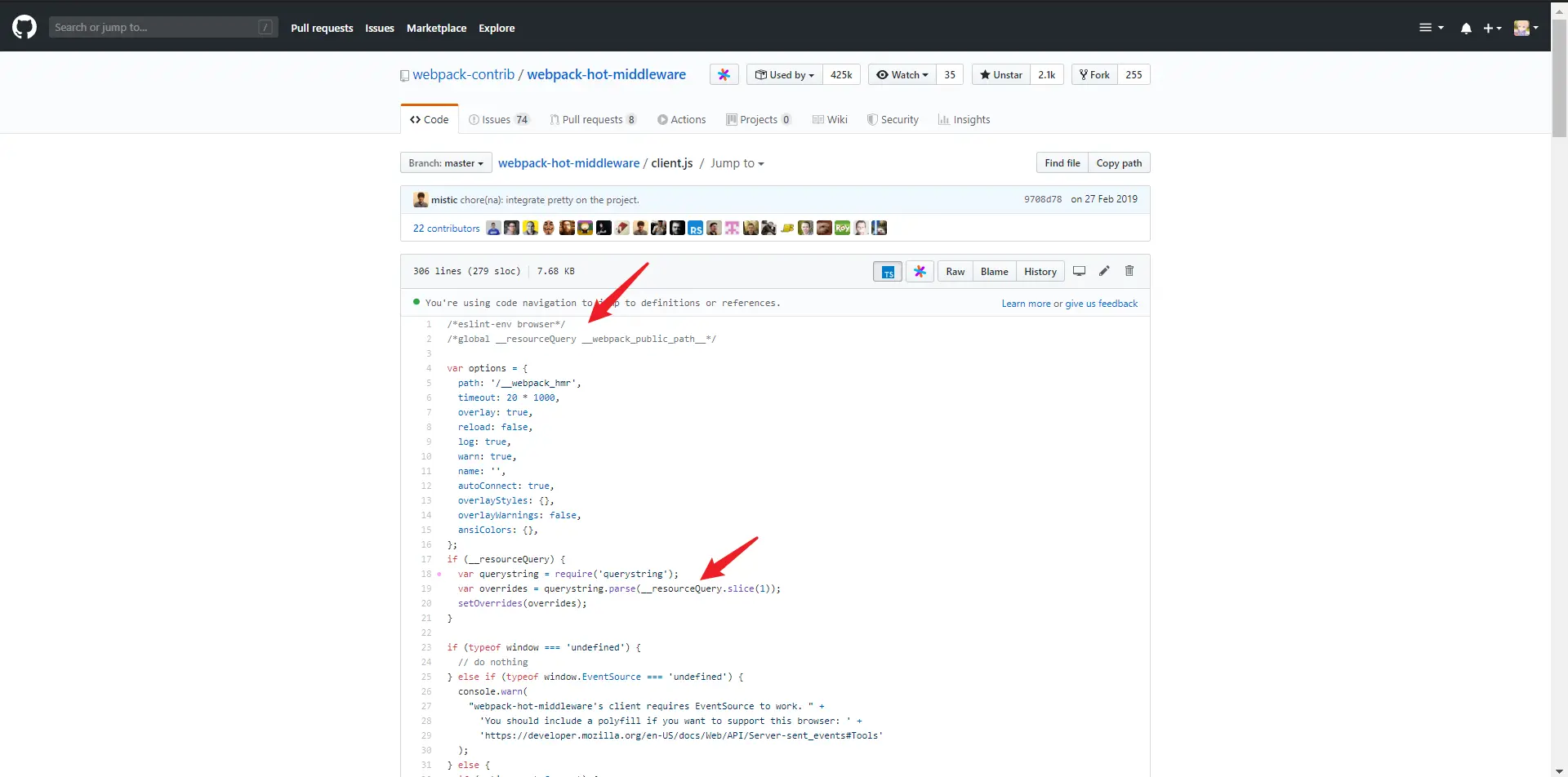Edit this file with pencil icon
Screen dimensions: 1568x777
1104,271
